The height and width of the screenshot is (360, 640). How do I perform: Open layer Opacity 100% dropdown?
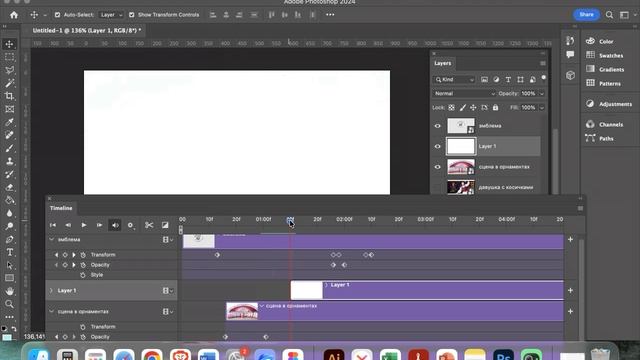coord(542,93)
